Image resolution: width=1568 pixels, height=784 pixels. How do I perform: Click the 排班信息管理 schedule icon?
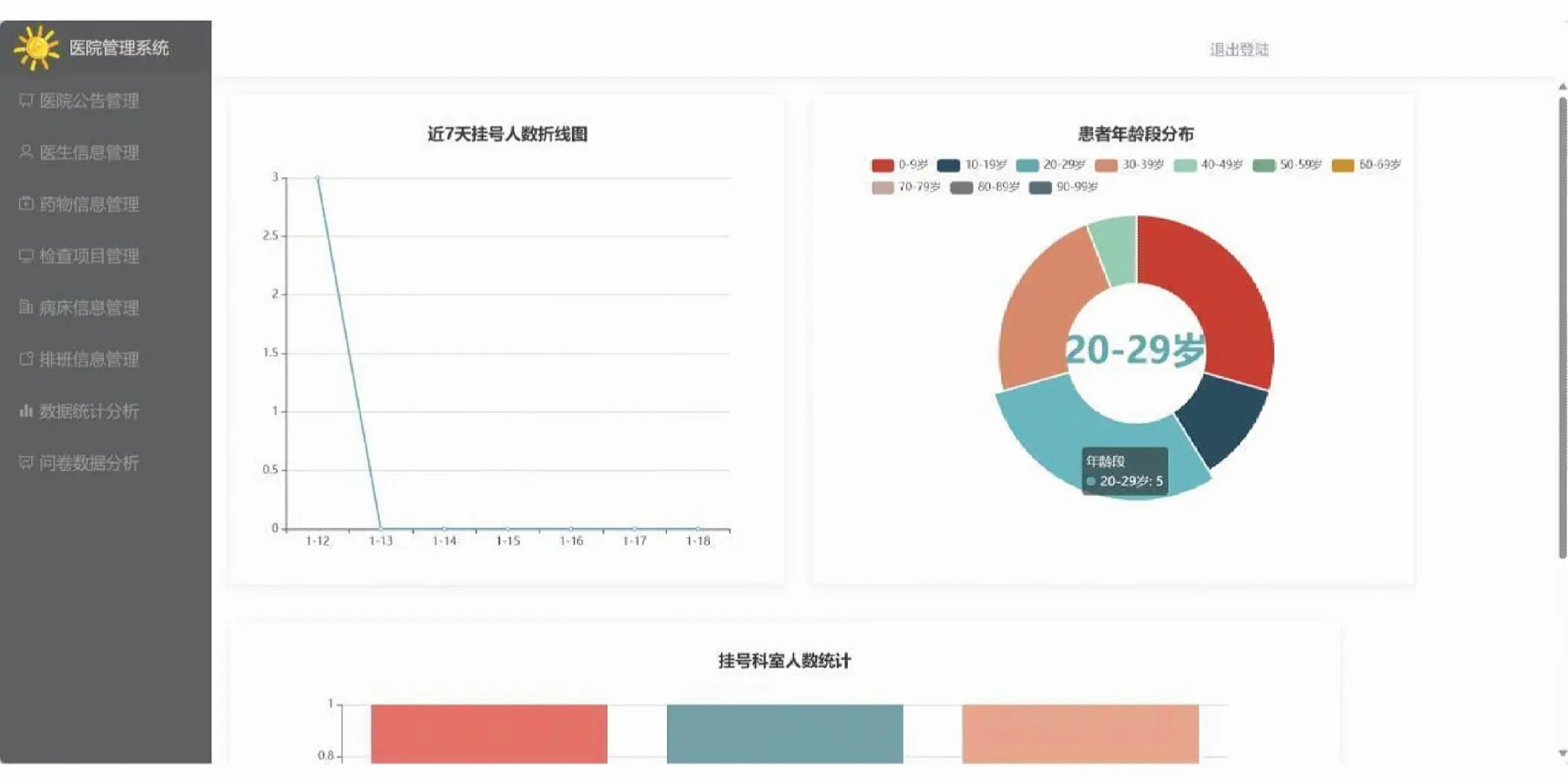pos(26,359)
